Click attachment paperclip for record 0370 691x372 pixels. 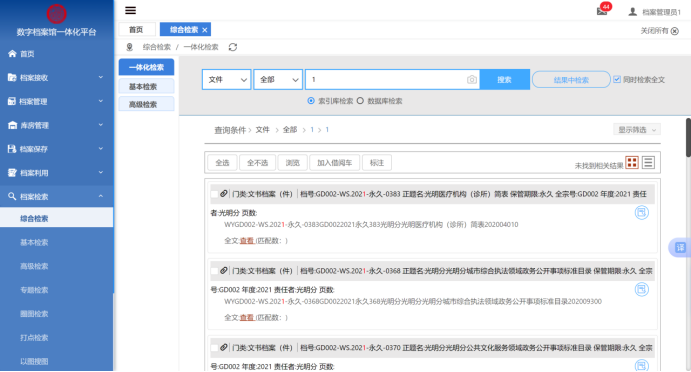[224, 348]
